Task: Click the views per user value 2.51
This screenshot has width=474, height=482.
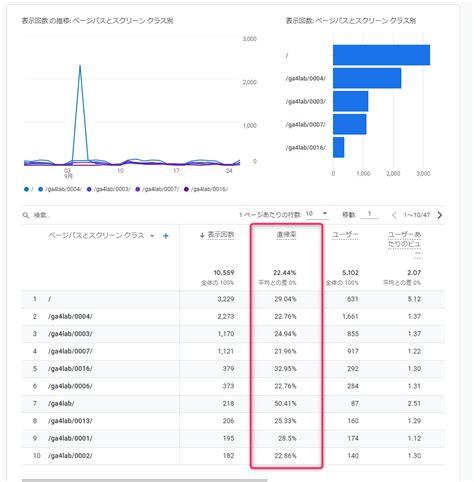Action: pyautogui.click(x=414, y=403)
